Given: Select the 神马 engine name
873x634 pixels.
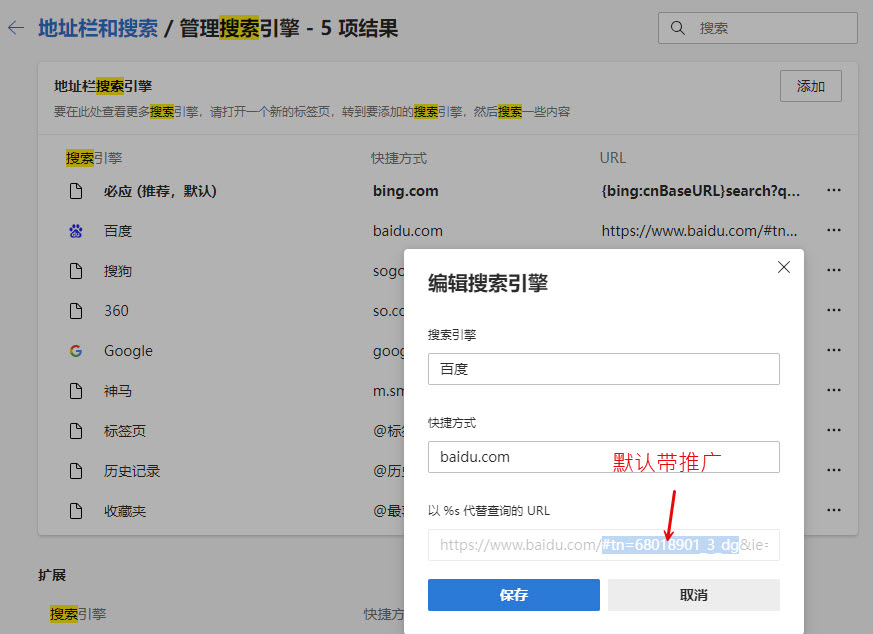Looking at the screenshot, I should coord(118,391).
